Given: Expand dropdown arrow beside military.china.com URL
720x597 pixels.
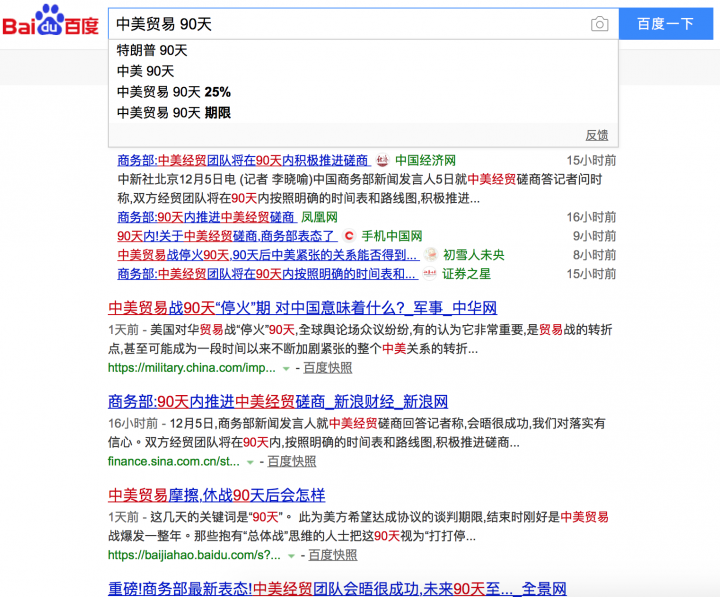Looking at the screenshot, I should [x=286, y=369].
